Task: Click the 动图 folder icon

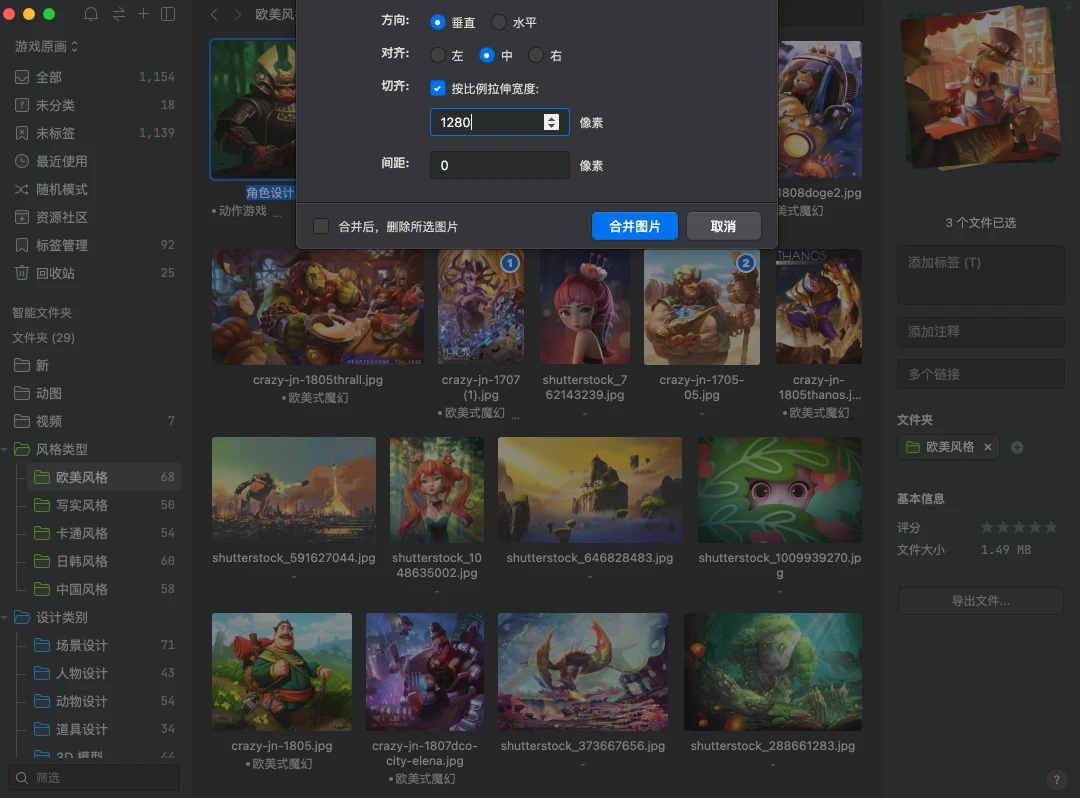Action: click(22, 393)
